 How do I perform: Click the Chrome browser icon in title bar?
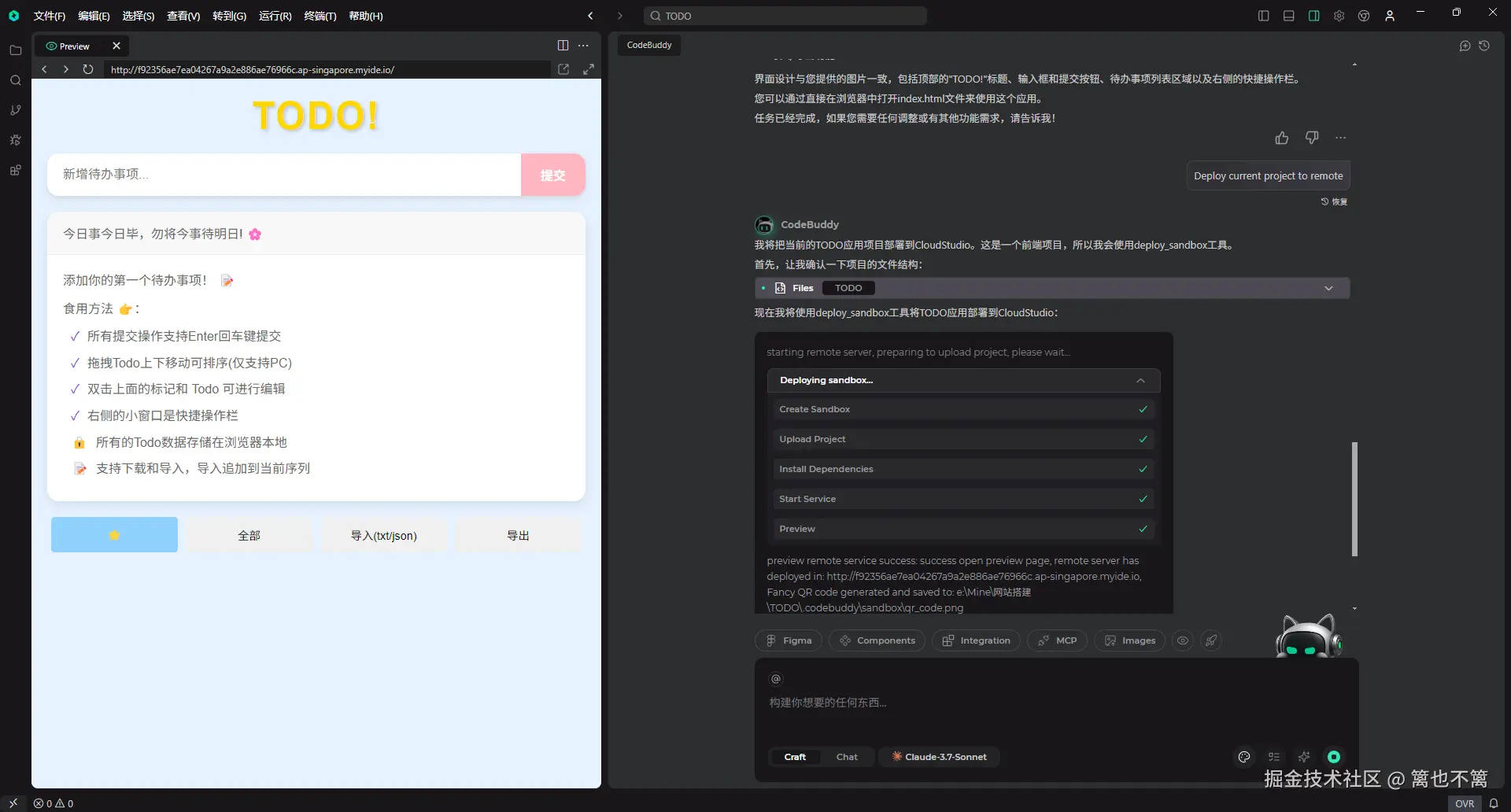pyautogui.click(x=1365, y=16)
